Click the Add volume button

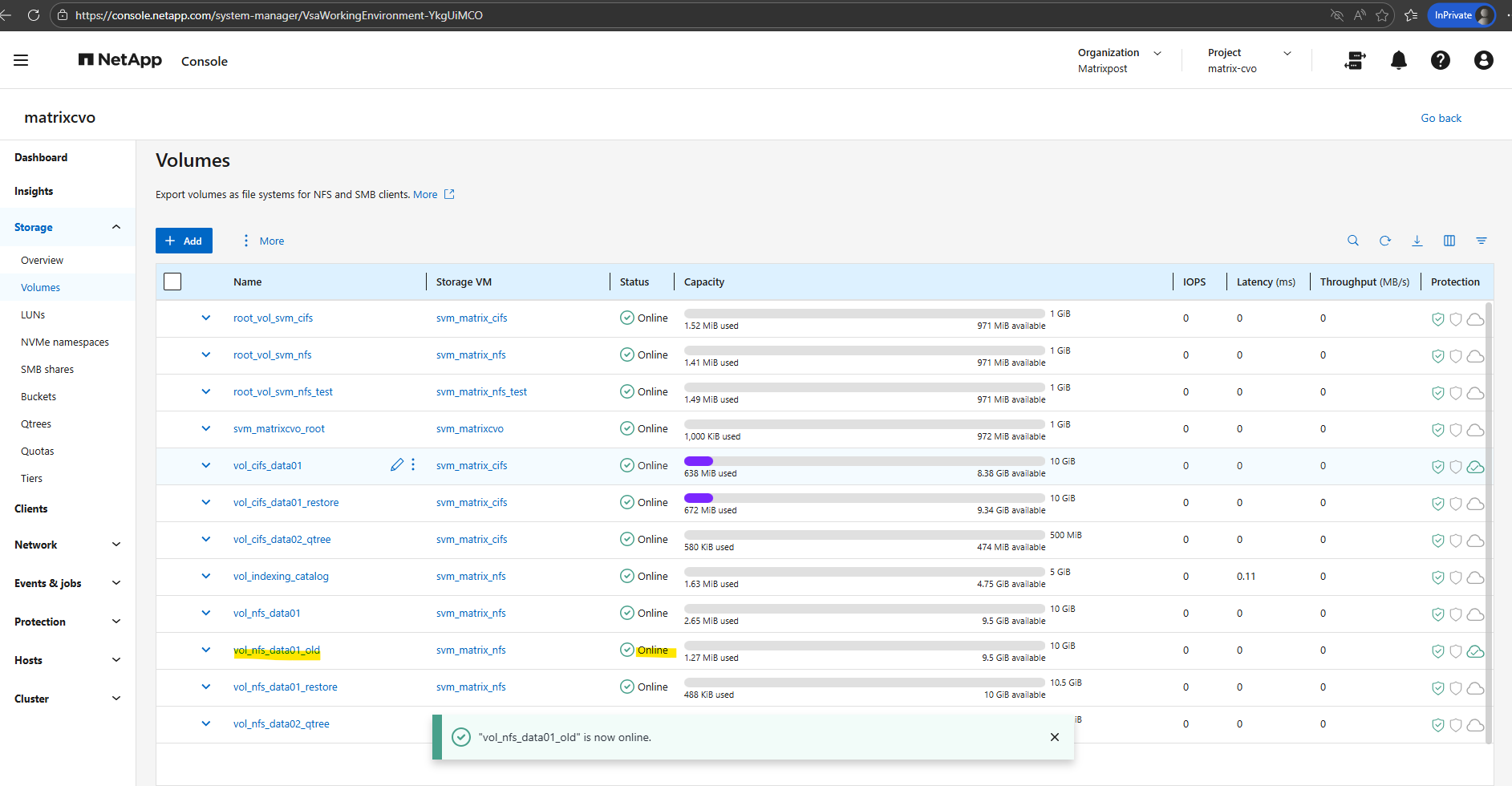coord(184,241)
